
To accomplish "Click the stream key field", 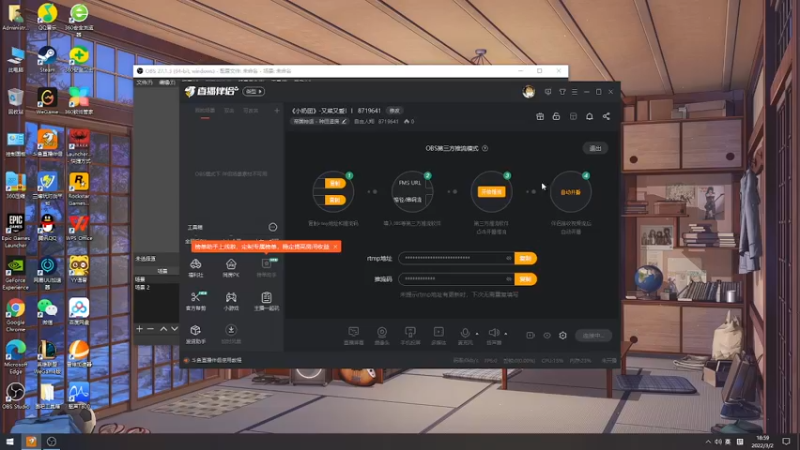I will point(456,279).
